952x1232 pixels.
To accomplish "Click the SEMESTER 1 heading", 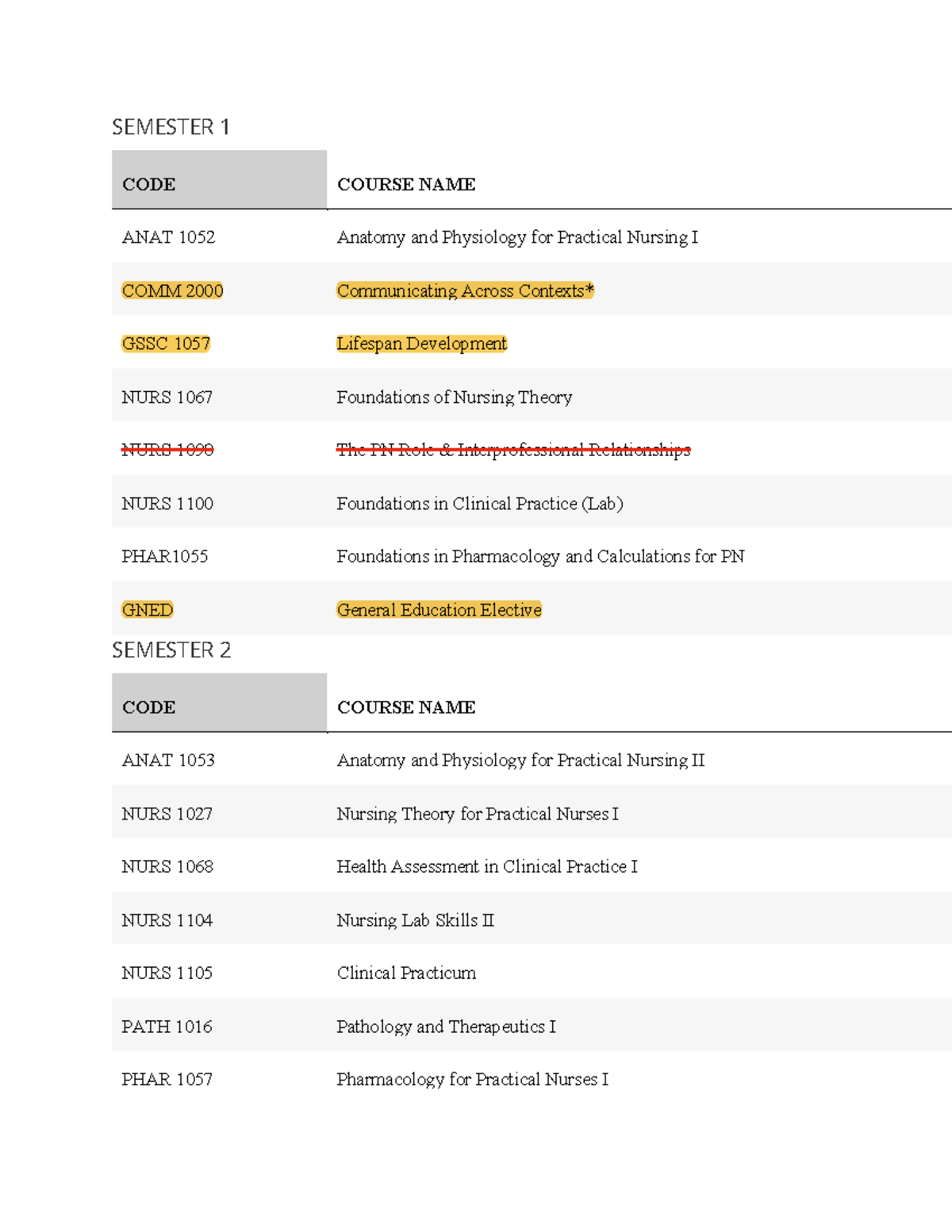I will pos(171,127).
